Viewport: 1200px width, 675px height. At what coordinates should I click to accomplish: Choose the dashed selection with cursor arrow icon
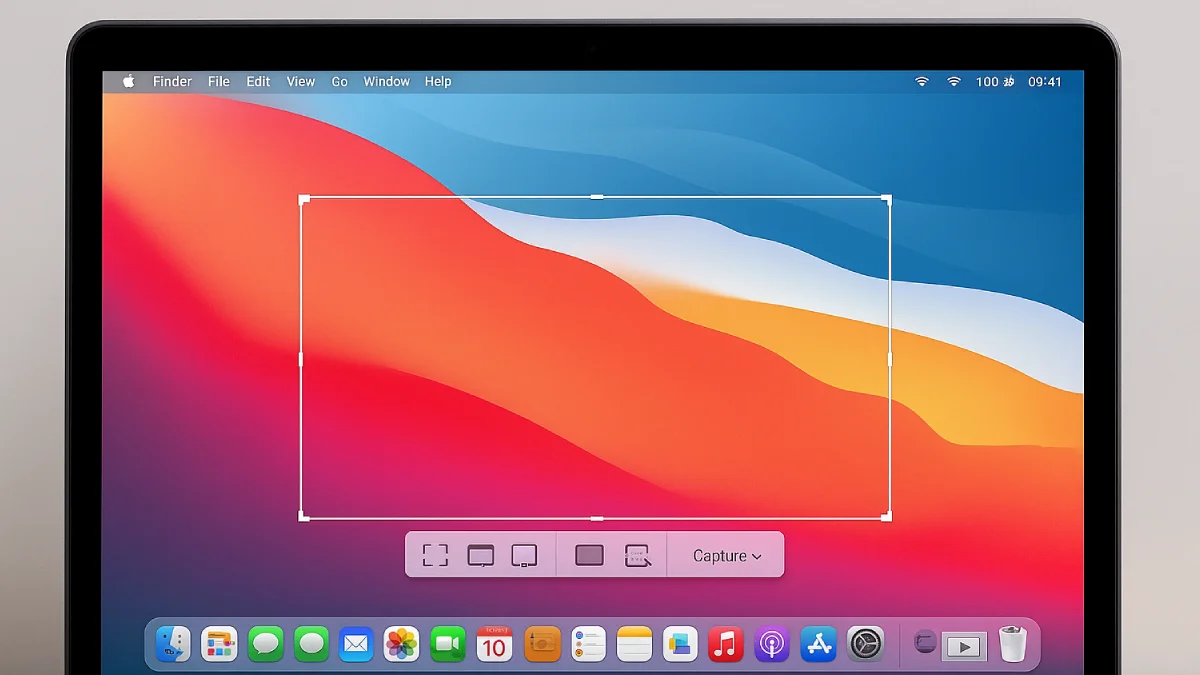[637, 556]
